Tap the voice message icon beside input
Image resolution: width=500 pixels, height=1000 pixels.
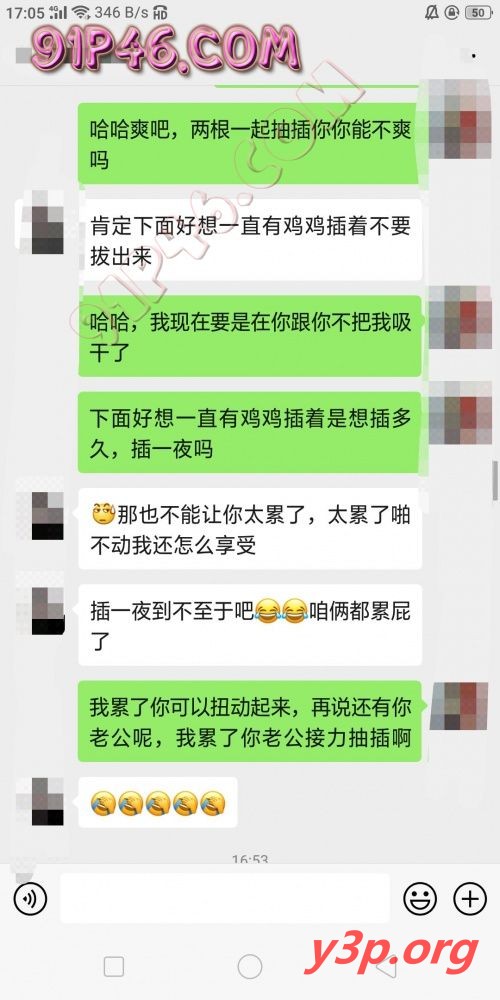[x=30, y=899]
